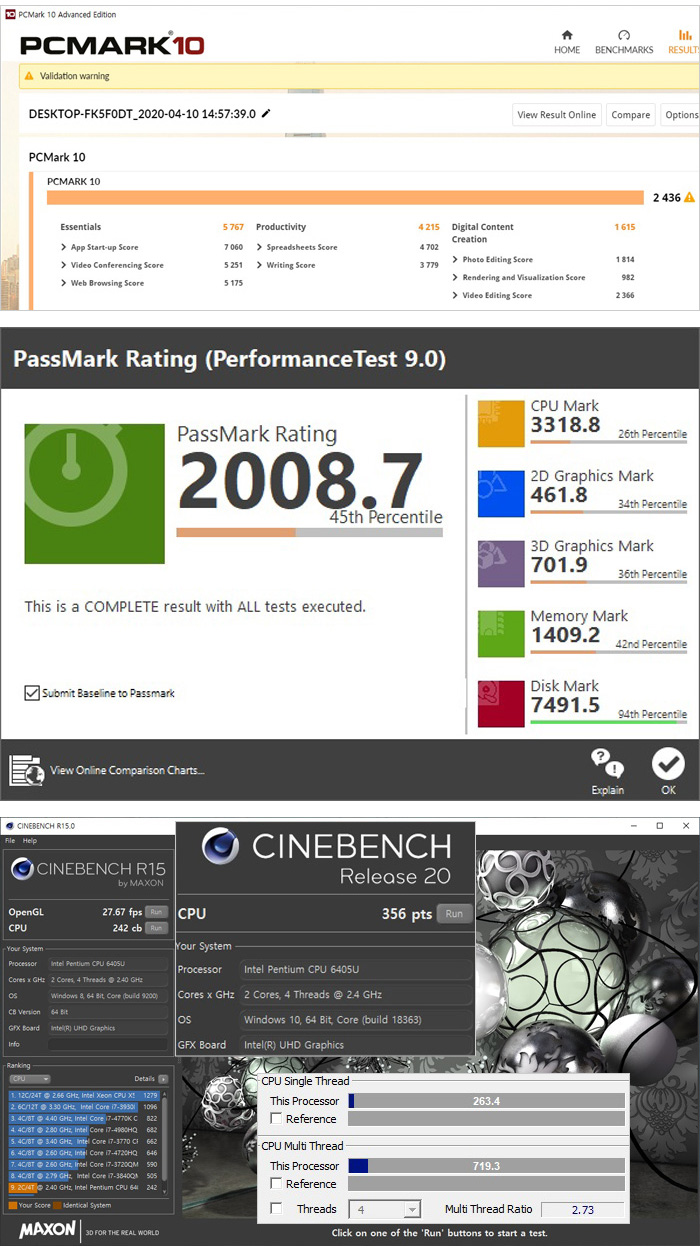Select ranking row 3 Core i7-4770K
Image resolution: width=700 pixels, height=1248 pixels.
84,1118
